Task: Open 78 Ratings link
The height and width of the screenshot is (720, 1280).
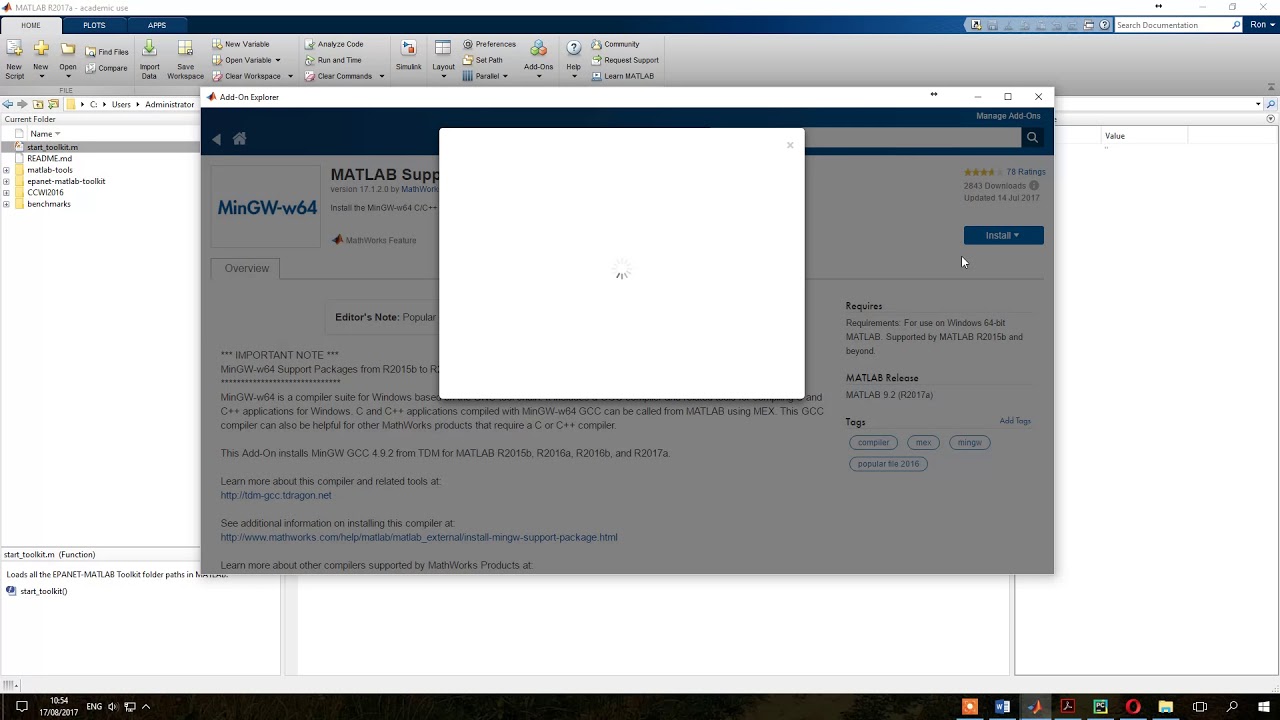Action: pyautogui.click(x=1025, y=172)
